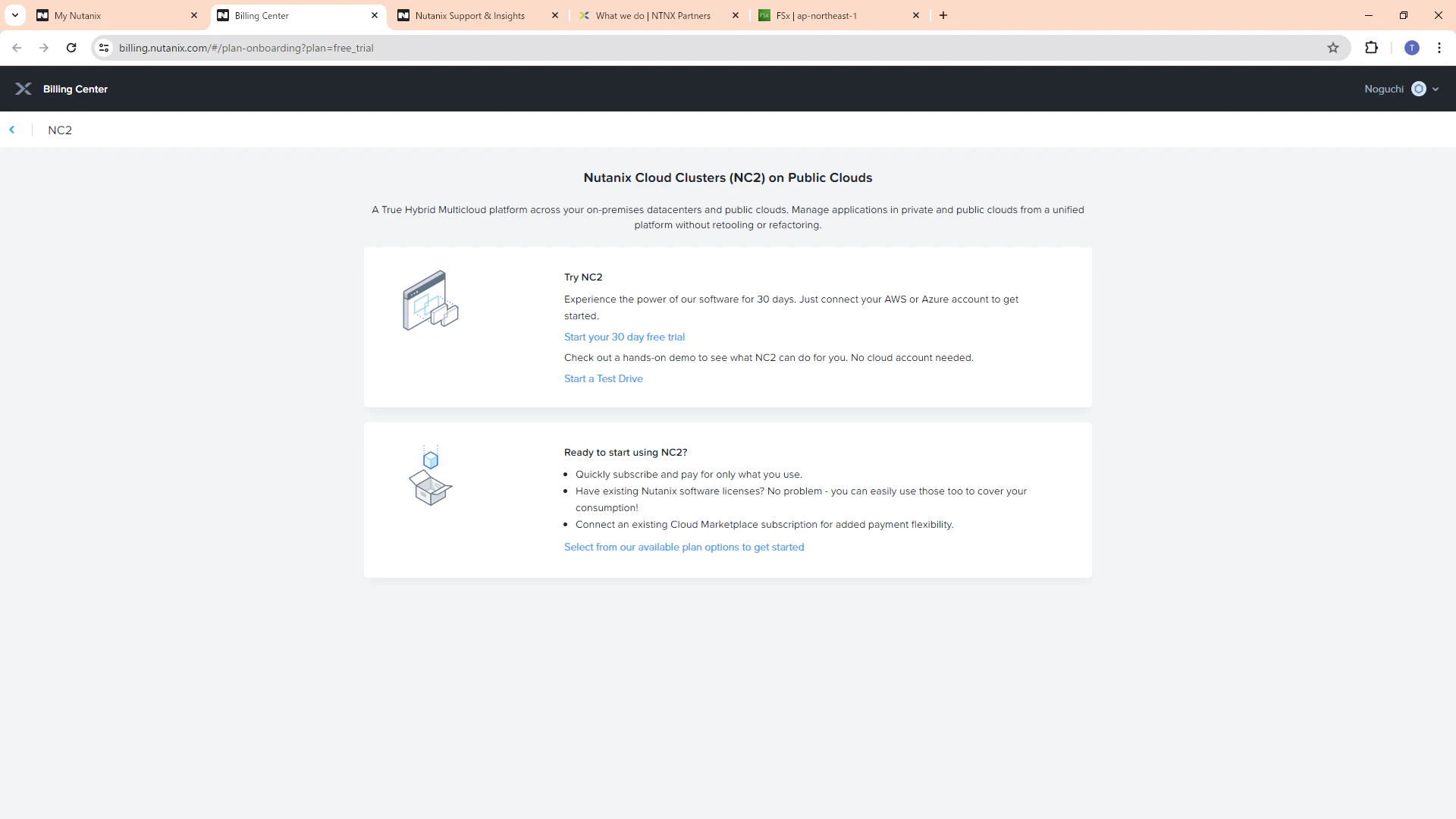Click the open box illustration
Image resolution: width=1456 pixels, height=819 pixels.
pos(430,476)
